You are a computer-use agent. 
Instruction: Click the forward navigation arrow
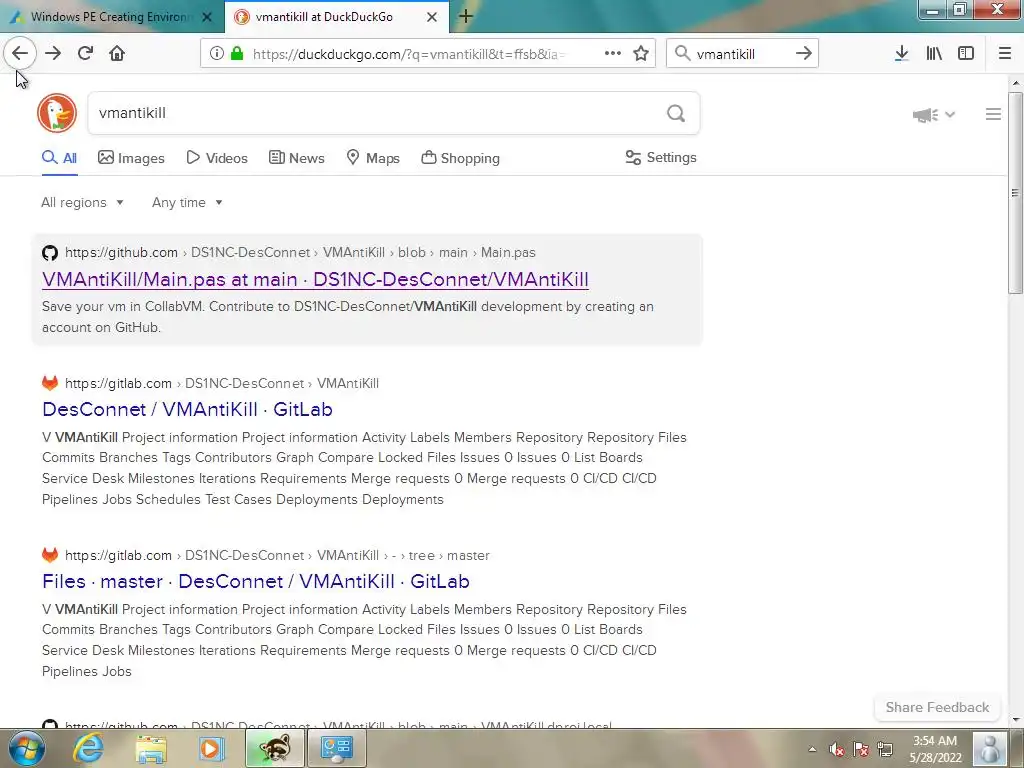click(53, 54)
